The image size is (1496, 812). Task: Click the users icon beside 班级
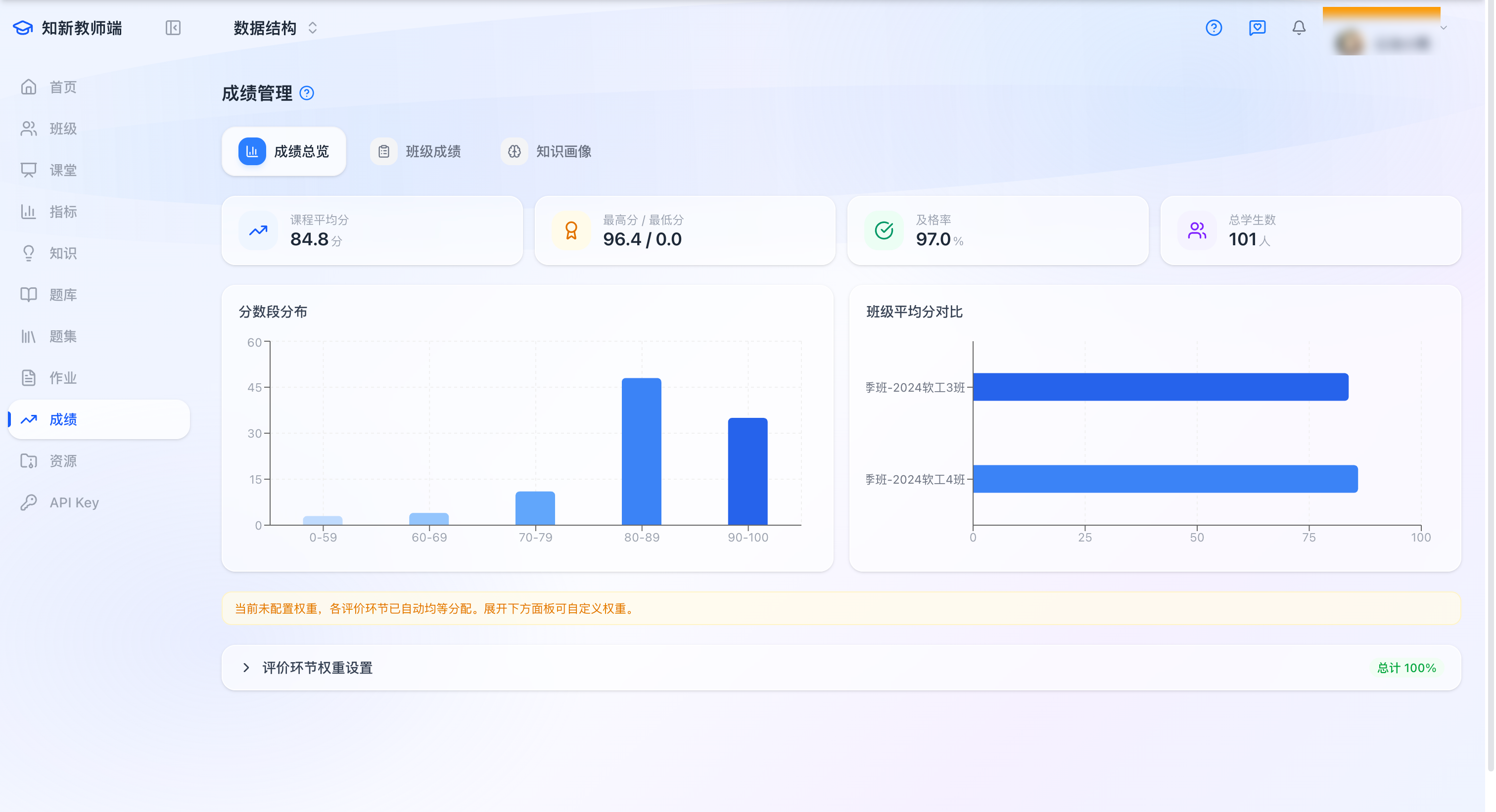29,128
